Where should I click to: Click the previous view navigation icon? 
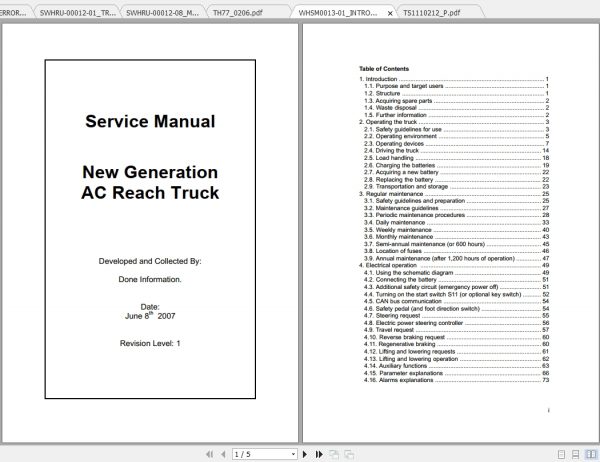pyautogui.click(x=334, y=454)
